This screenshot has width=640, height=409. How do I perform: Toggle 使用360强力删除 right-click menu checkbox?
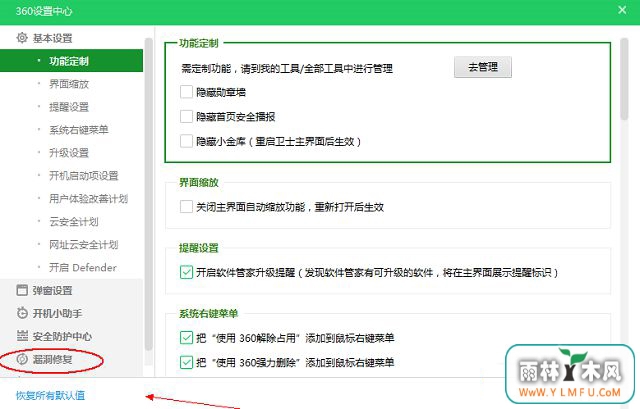[186, 362]
